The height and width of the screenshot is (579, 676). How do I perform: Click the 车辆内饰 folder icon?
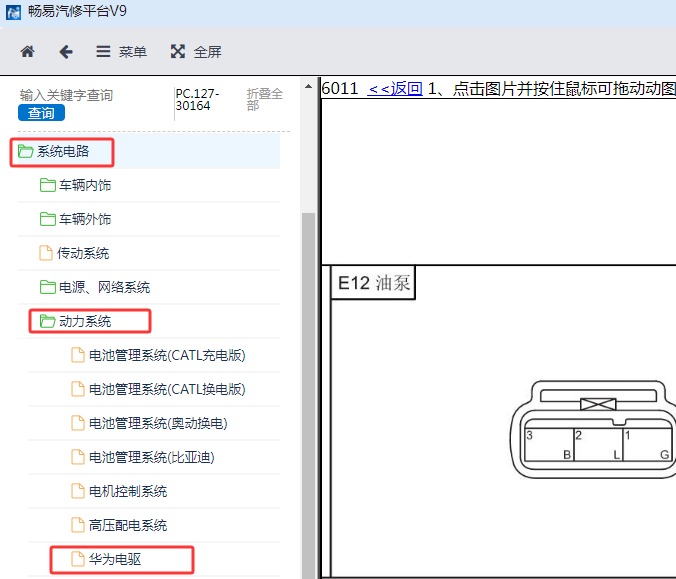point(47,185)
